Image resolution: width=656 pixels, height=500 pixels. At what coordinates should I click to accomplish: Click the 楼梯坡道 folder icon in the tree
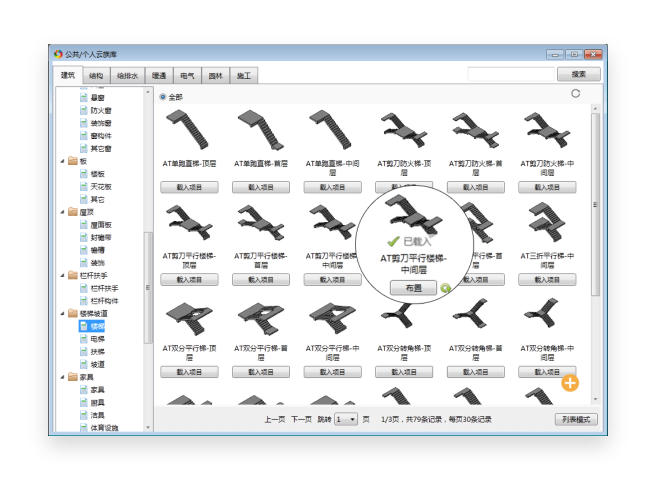click(x=73, y=313)
